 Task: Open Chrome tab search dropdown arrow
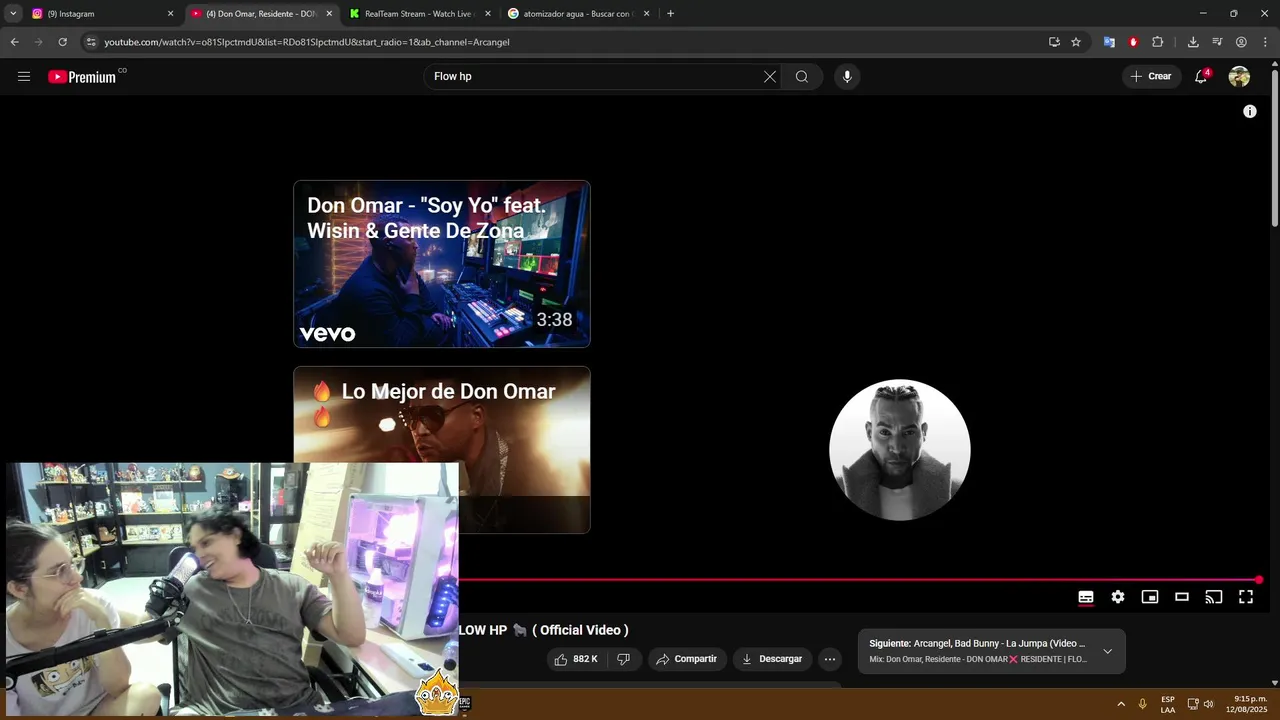pos(13,14)
